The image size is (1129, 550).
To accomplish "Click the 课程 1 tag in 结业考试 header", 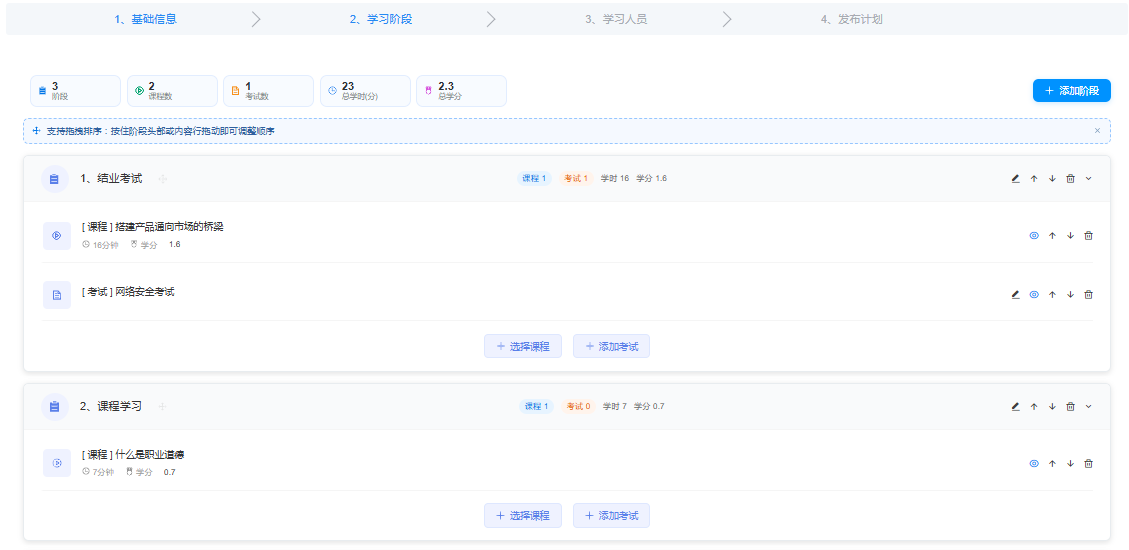I will (534, 179).
